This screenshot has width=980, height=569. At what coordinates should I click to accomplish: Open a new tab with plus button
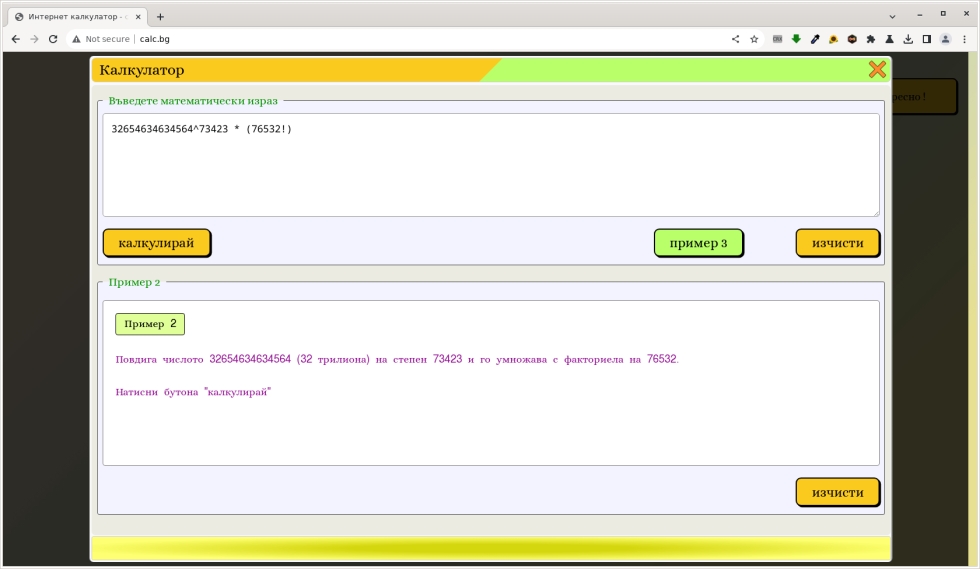coord(160,17)
